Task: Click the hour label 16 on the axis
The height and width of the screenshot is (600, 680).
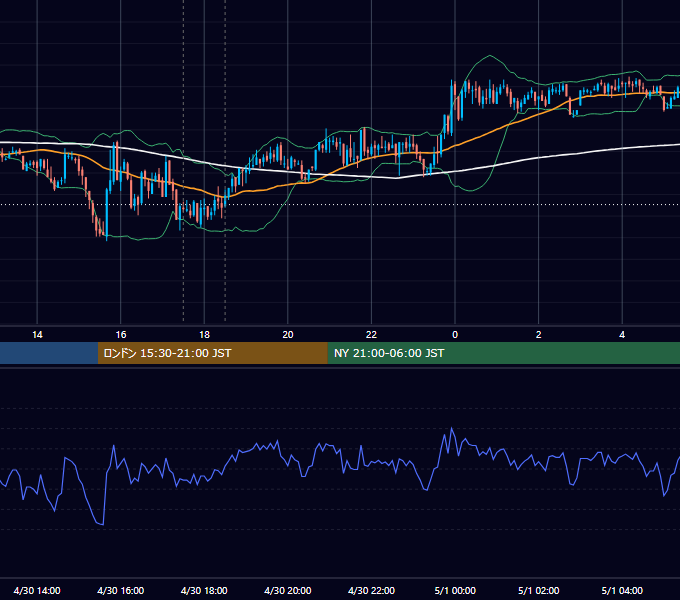Action: 121,335
